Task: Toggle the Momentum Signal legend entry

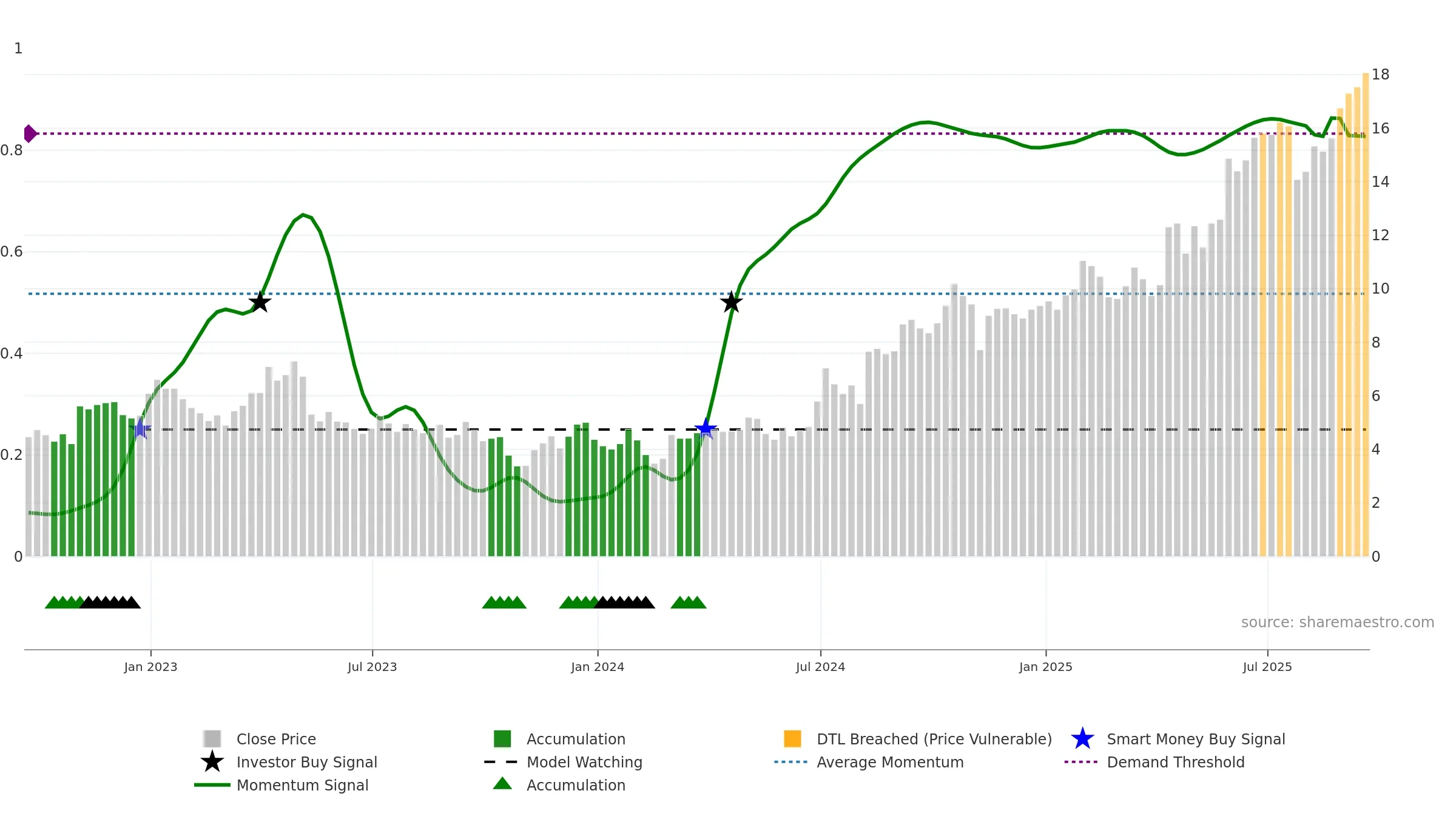Action: [x=302, y=785]
